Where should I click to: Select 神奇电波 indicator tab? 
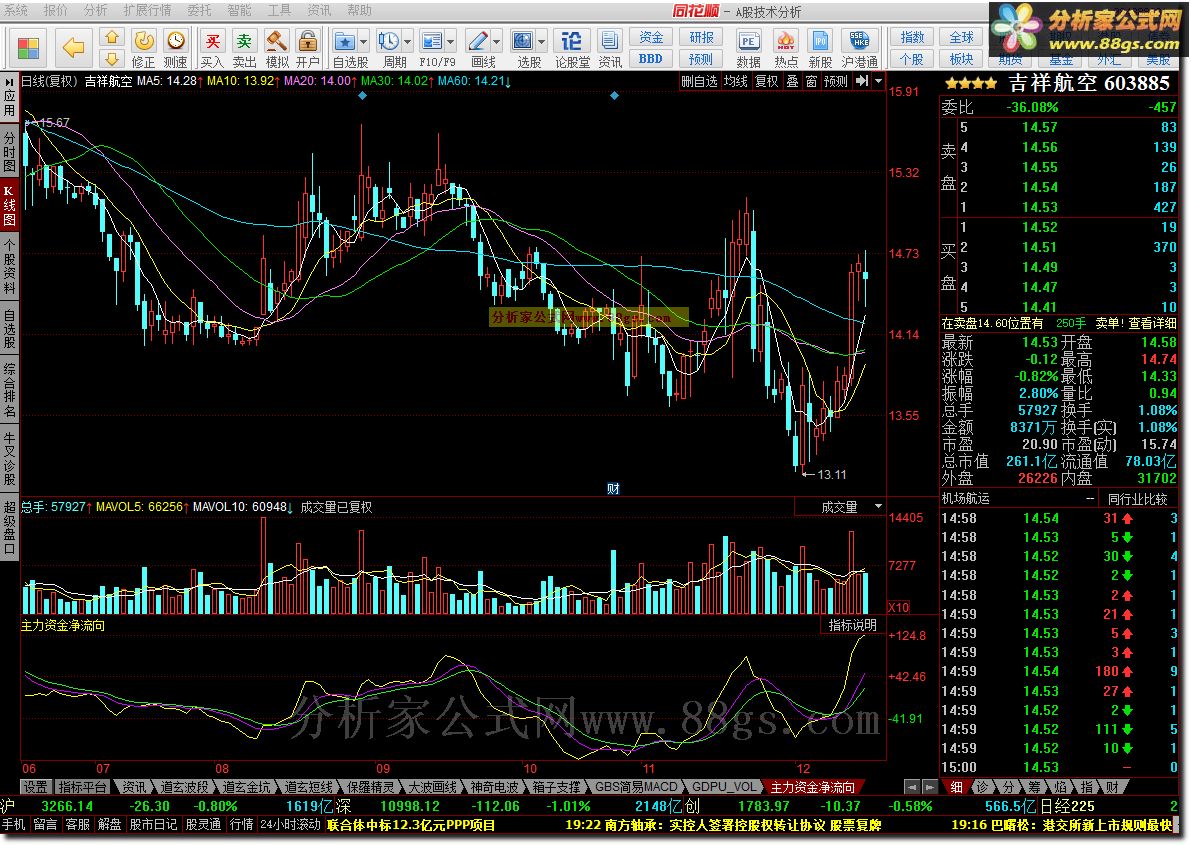coord(494,786)
